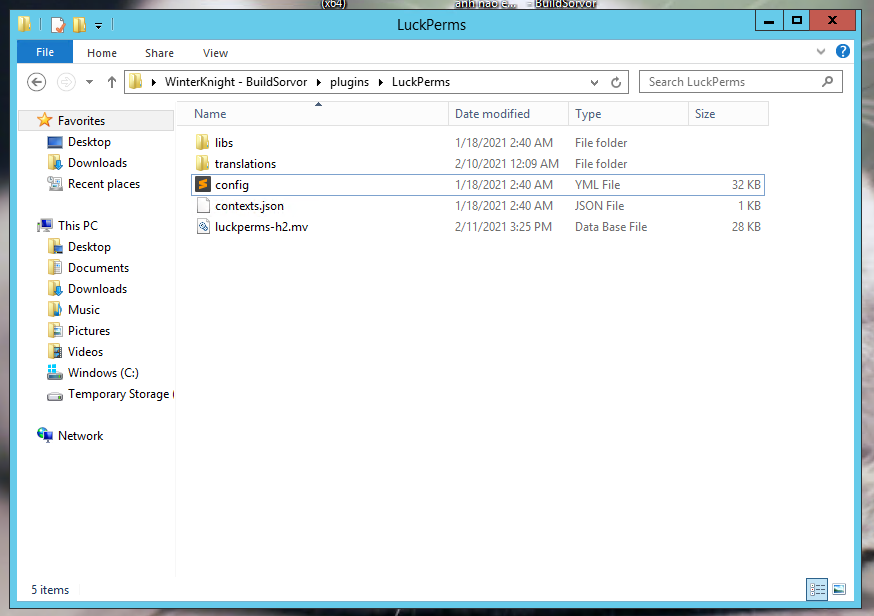The height and width of the screenshot is (616, 874).
Task: Customize Quick Access Toolbar dropdown
Action: [x=98, y=25]
